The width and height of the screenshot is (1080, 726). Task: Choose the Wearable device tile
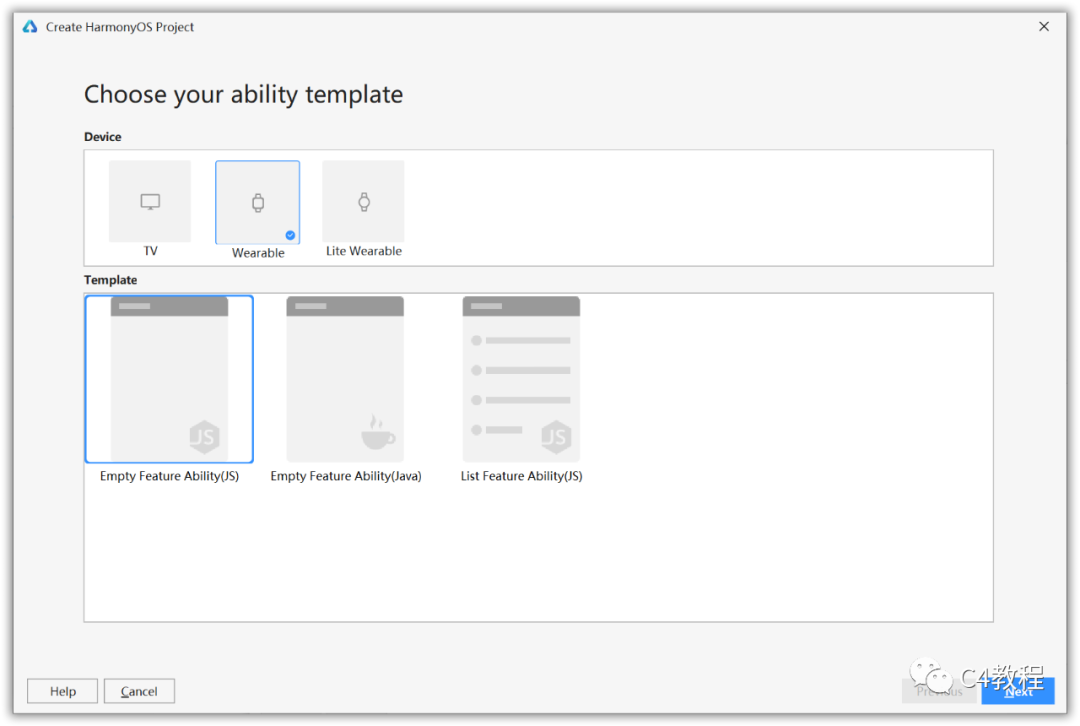[x=258, y=203]
